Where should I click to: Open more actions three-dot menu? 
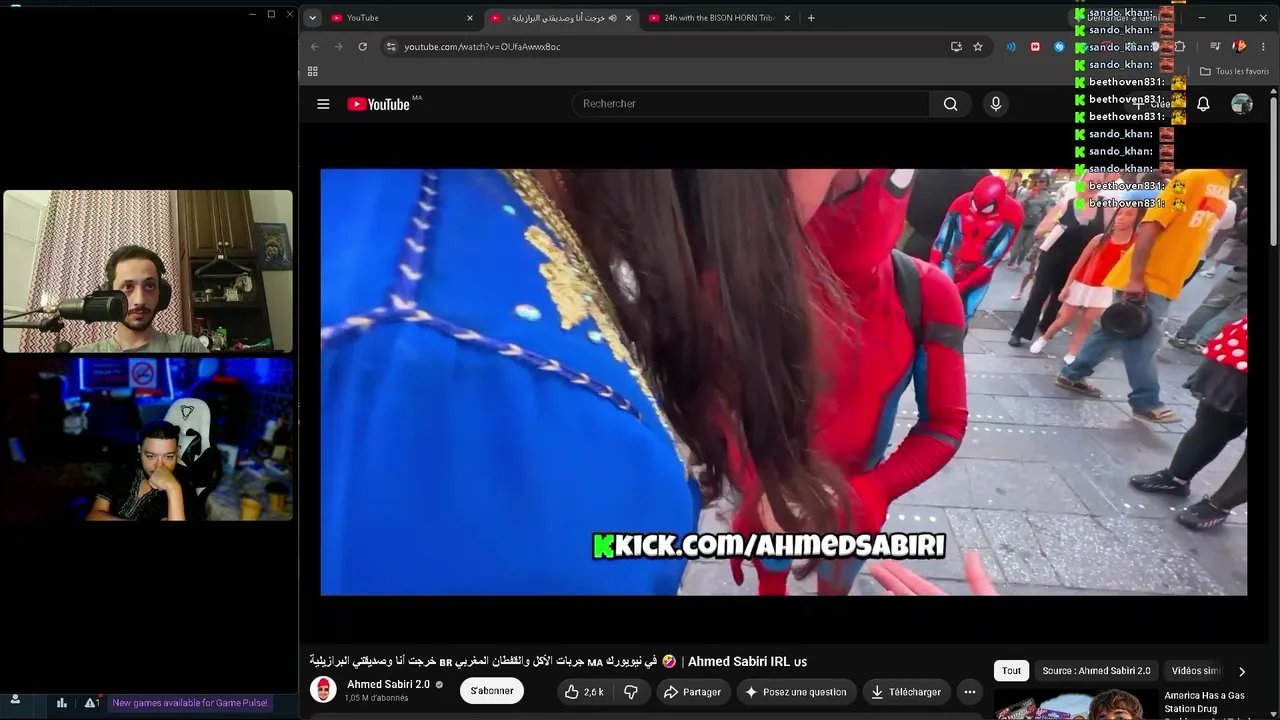pos(969,692)
